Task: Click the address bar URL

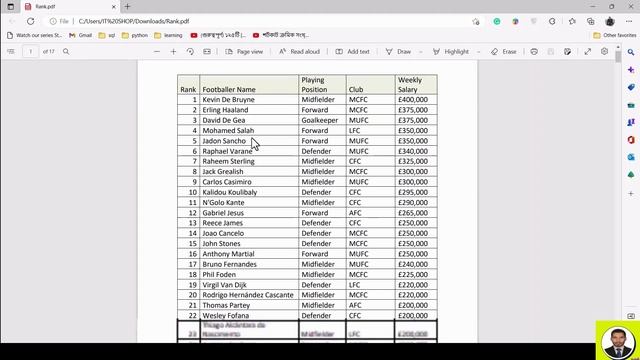Action: tap(134, 21)
